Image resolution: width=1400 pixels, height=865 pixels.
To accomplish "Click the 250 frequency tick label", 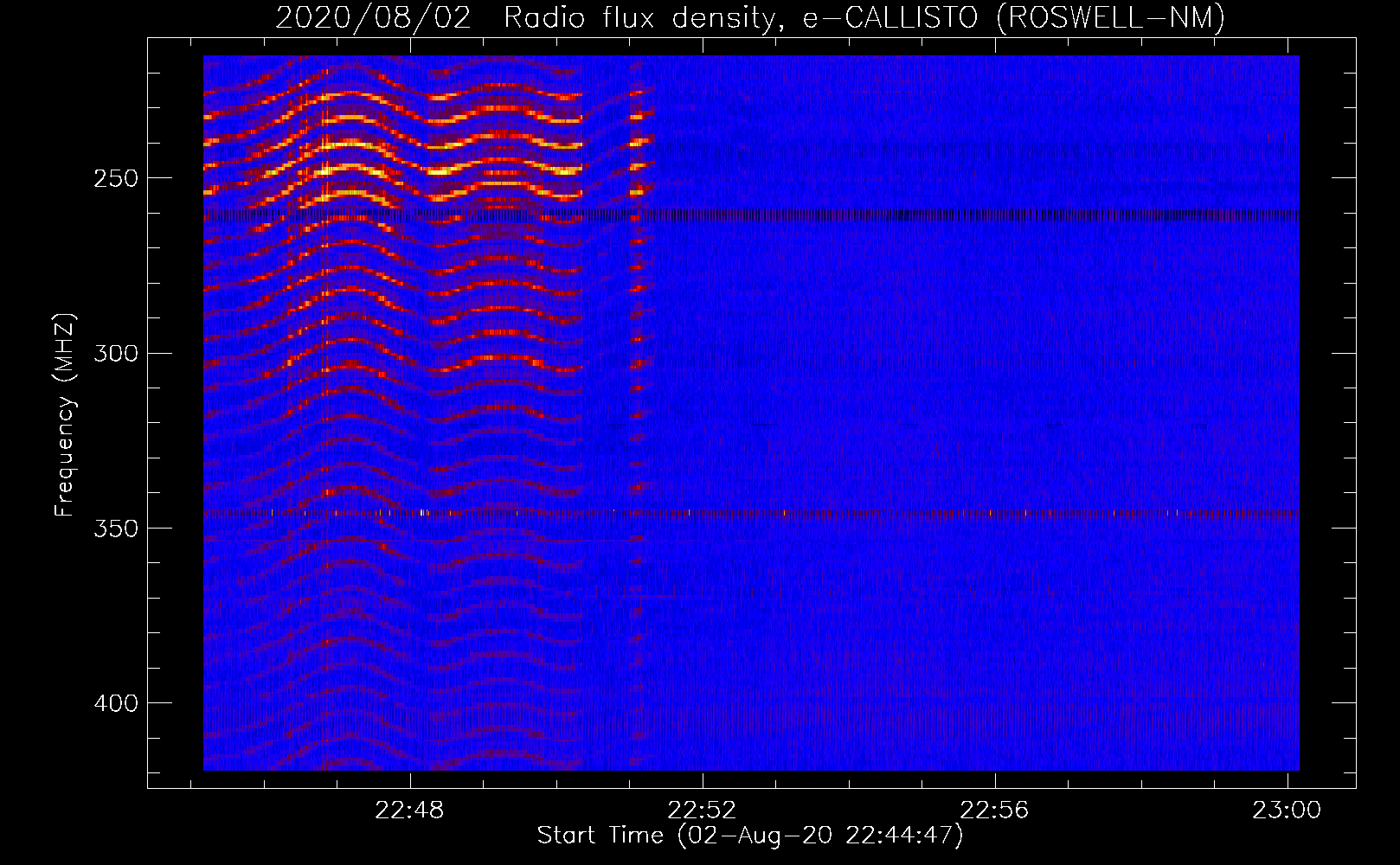I will [x=116, y=179].
